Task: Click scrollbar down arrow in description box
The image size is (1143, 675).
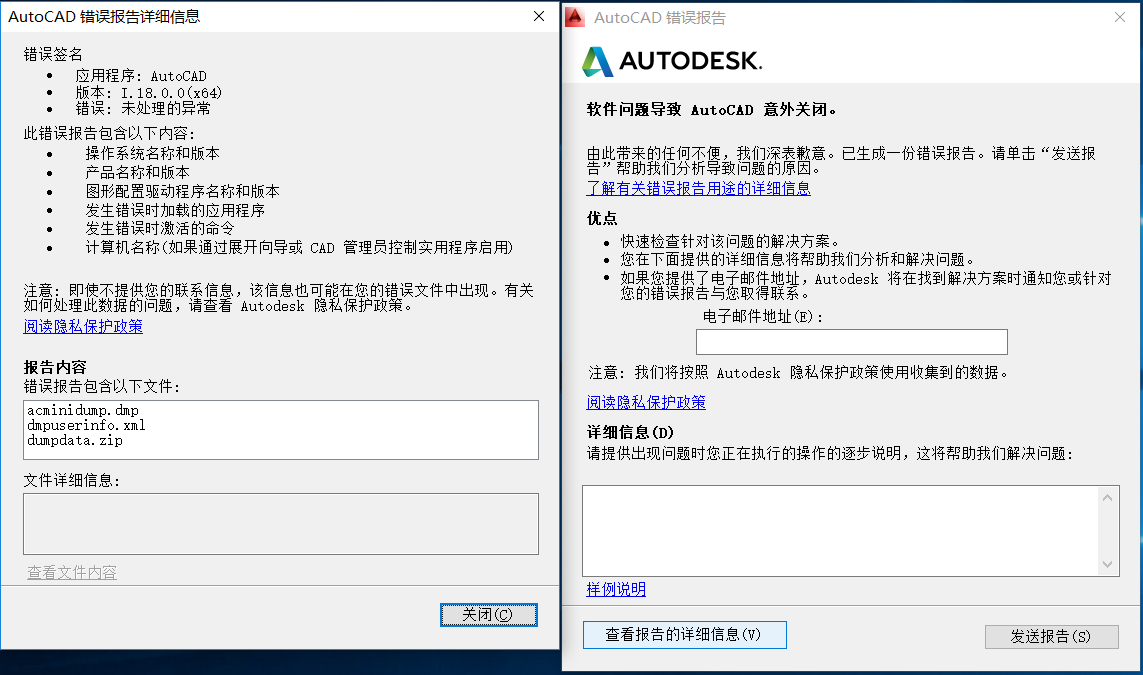Action: pos(1107,564)
